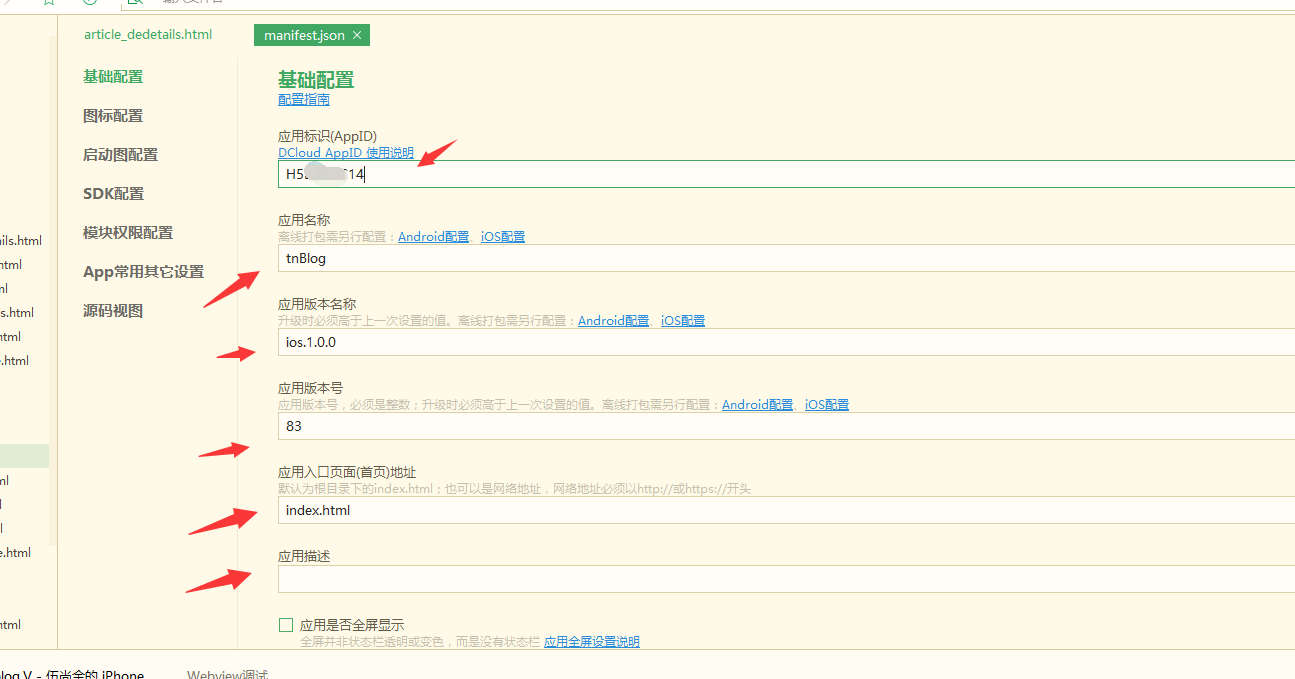Open the 应用全屏设置说明 link
This screenshot has height=679, width=1295.
(x=592, y=642)
